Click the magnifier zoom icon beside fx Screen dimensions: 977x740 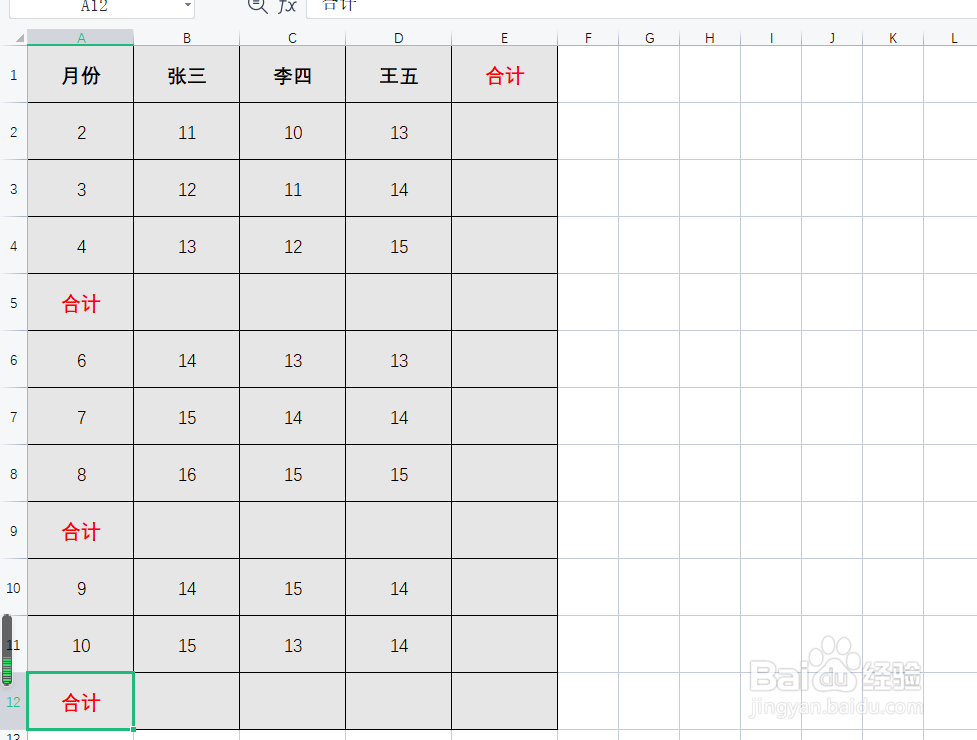click(257, 6)
